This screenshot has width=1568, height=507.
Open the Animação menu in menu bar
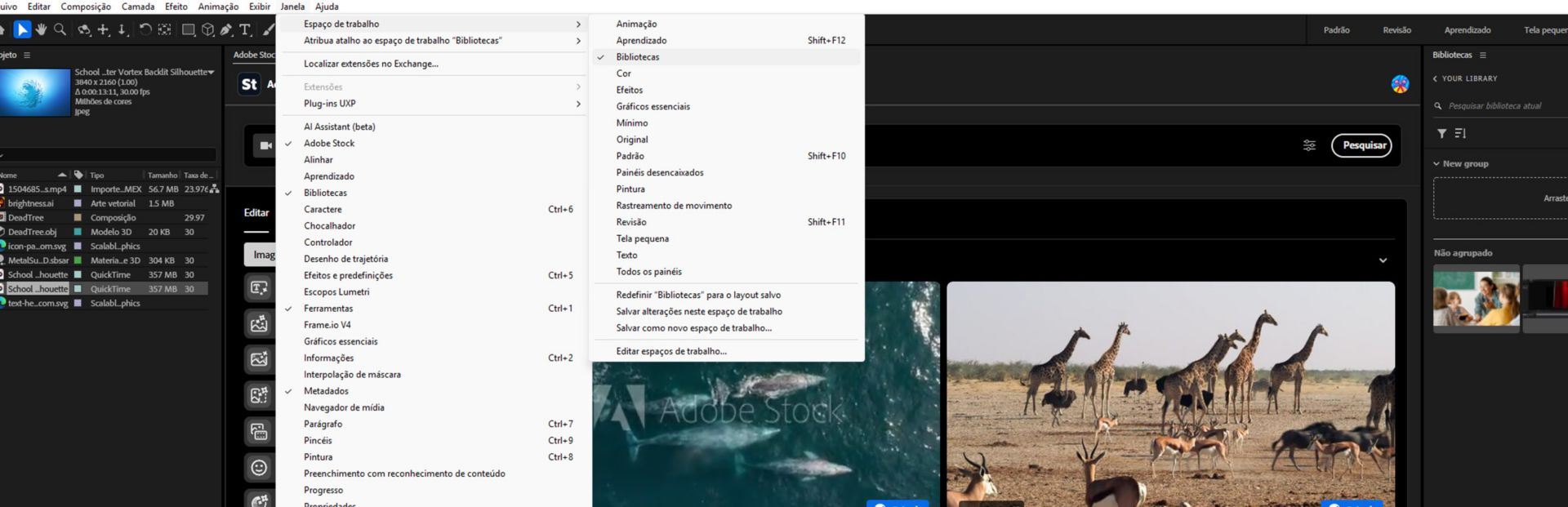pyautogui.click(x=218, y=7)
